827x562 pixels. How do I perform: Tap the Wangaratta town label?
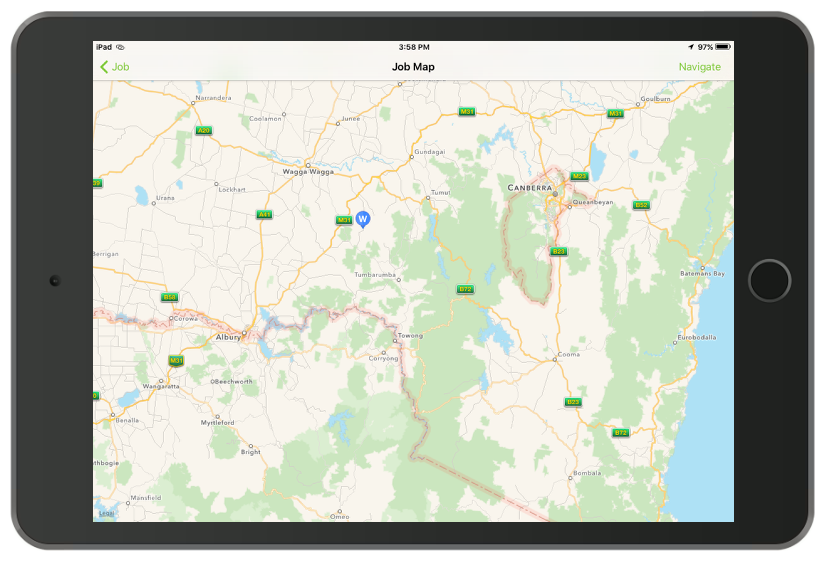click(x=161, y=386)
